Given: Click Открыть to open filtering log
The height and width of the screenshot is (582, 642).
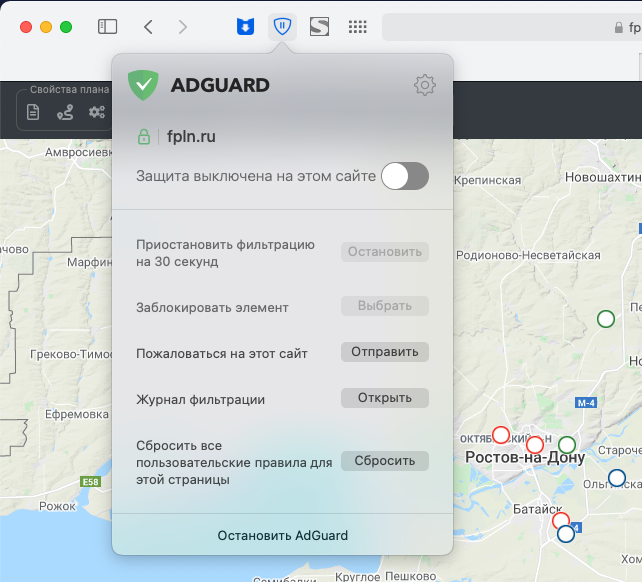Looking at the screenshot, I should pyautogui.click(x=385, y=398).
